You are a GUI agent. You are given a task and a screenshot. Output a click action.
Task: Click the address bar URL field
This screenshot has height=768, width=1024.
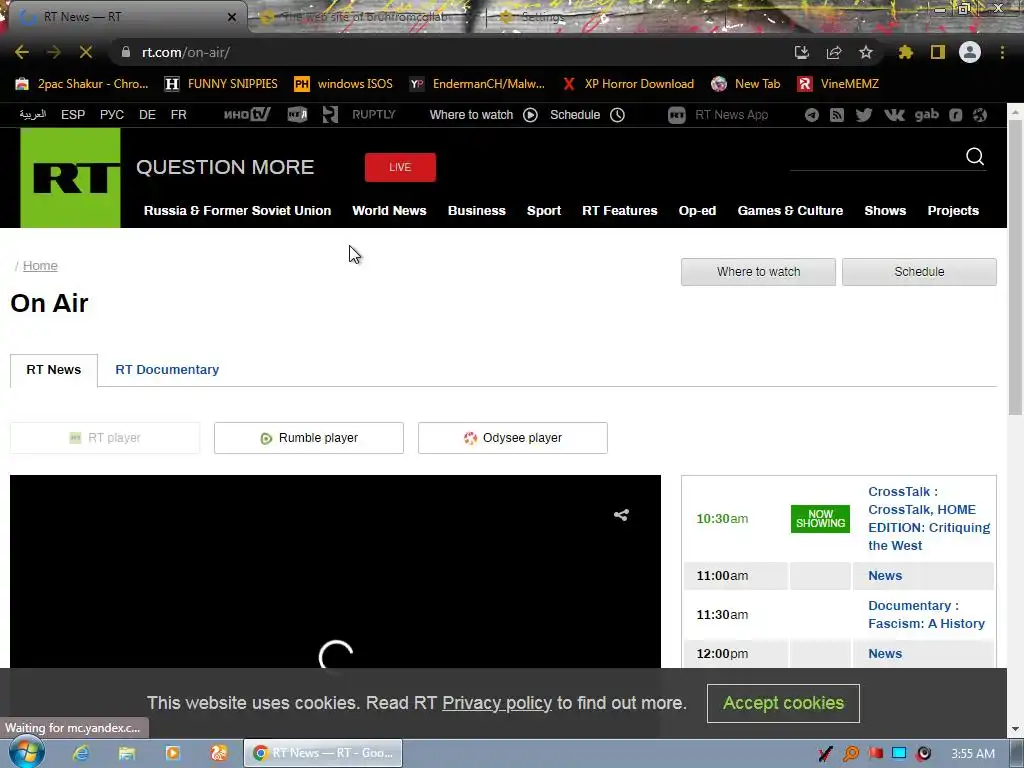tap(451, 52)
